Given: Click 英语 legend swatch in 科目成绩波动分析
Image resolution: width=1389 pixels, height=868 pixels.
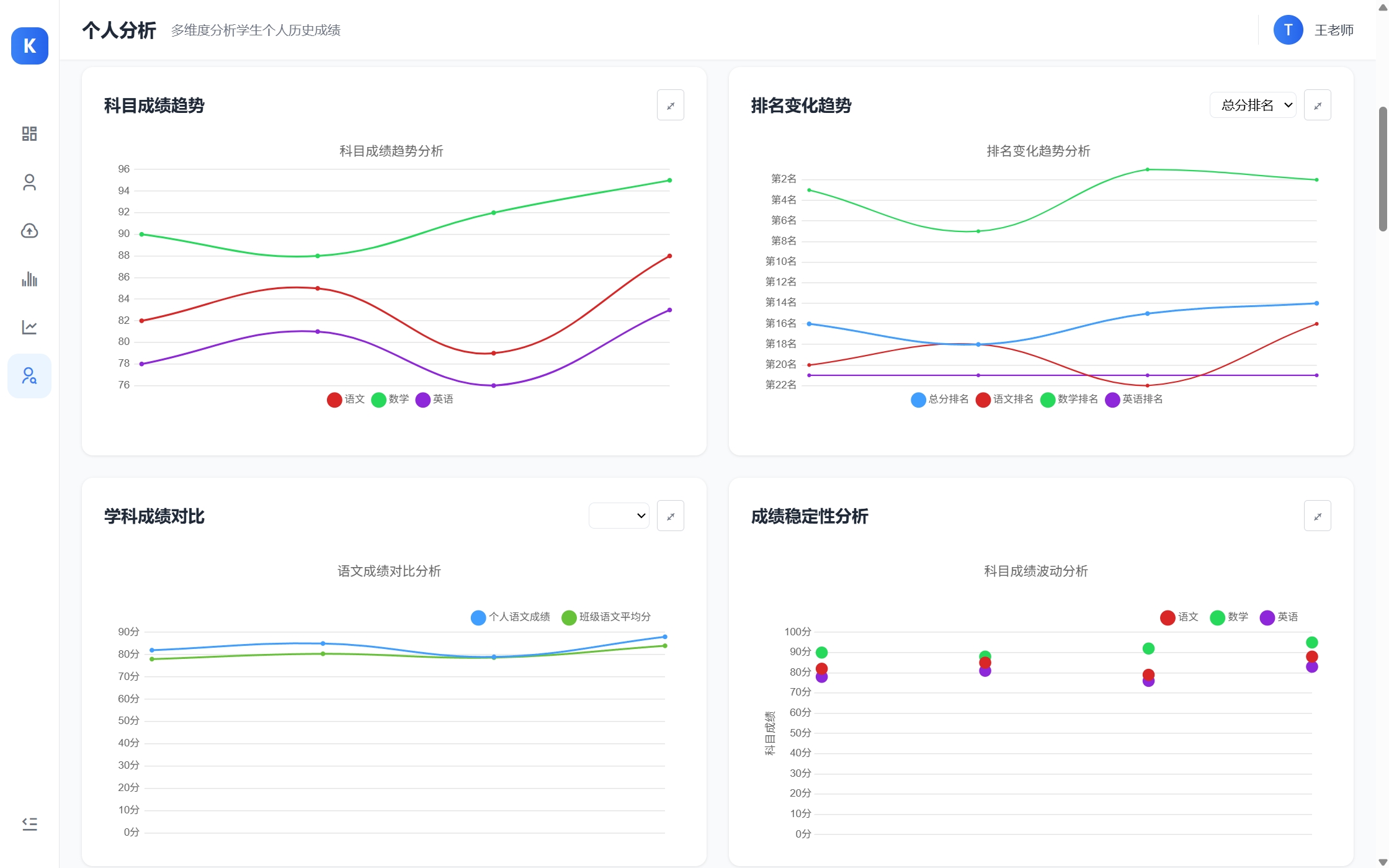Looking at the screenshot, I should pos(1267,617).
